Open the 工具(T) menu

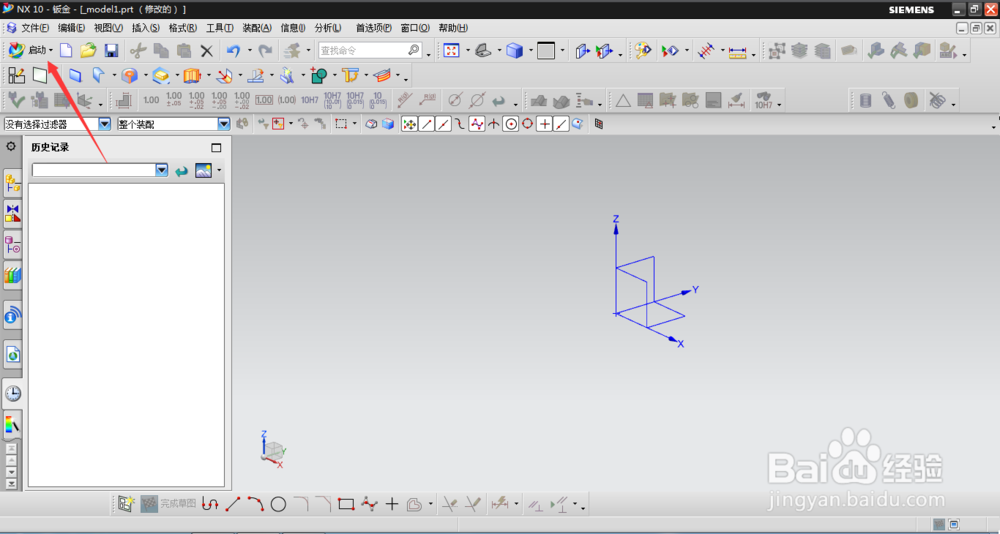[x=219, y=28]
